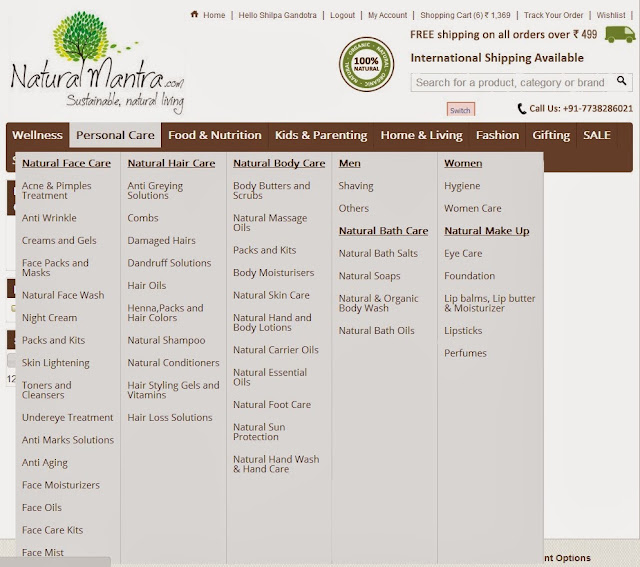
Task: Select Anti Greying Solutions
Action: click(x=155, y=191)
